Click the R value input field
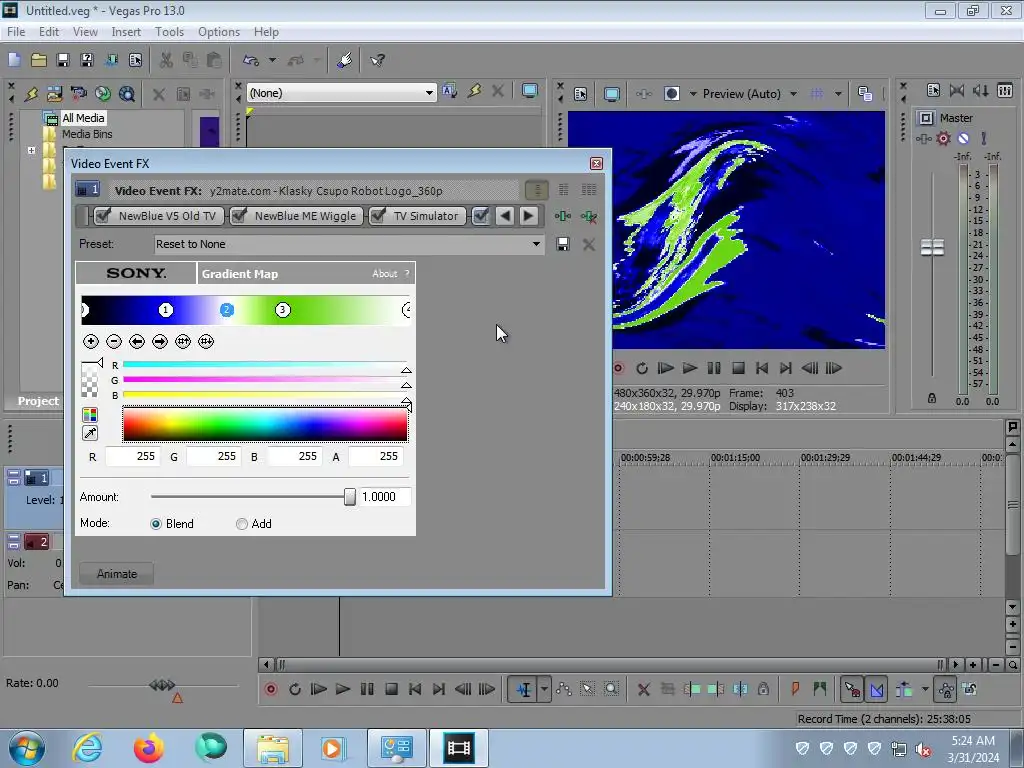 tap(131, 456)
